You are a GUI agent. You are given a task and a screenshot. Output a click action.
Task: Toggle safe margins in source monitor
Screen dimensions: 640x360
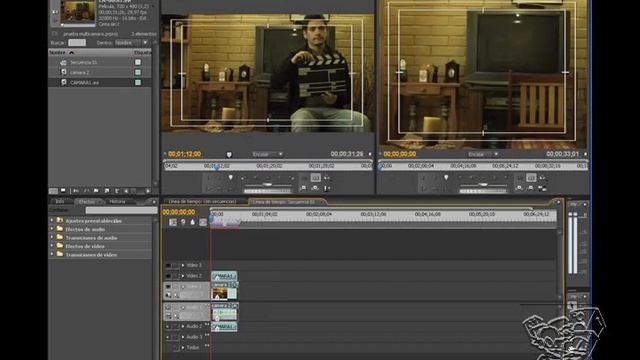point(315,178)
